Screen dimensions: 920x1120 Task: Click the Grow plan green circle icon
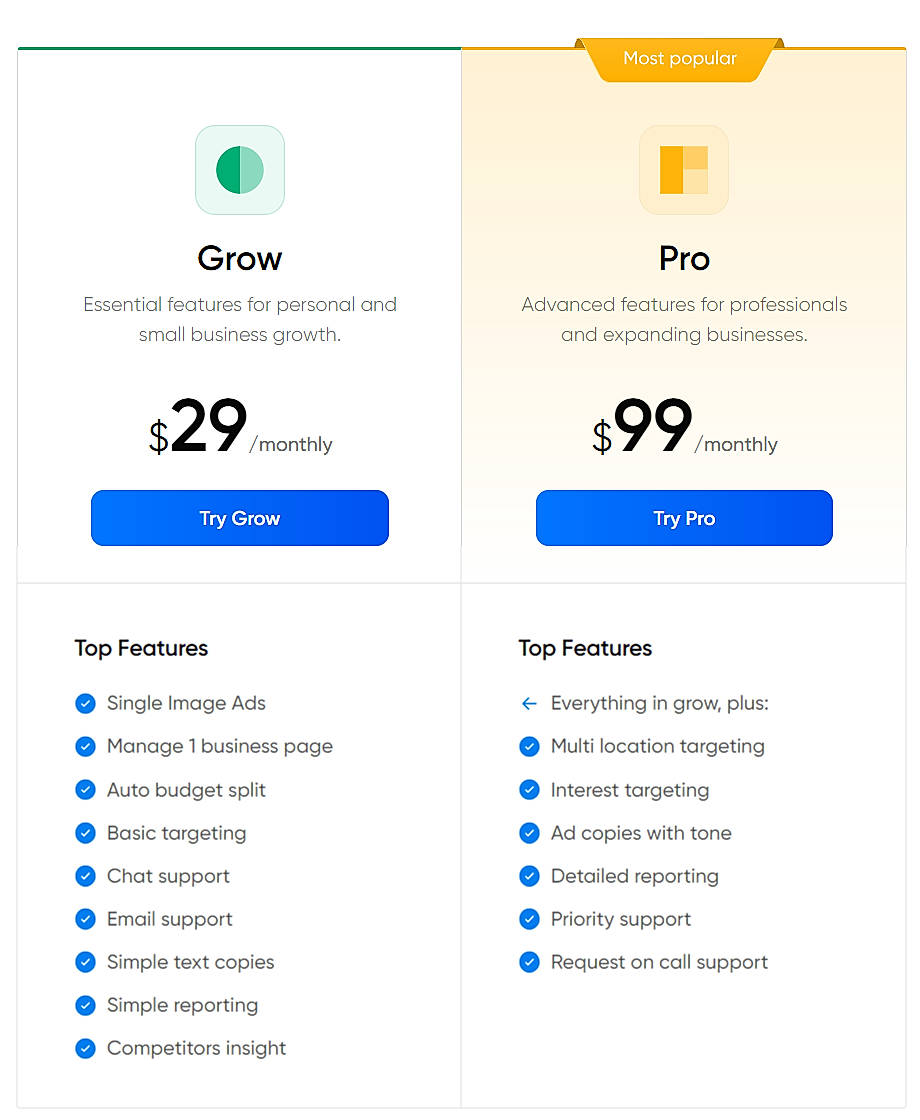tap(240, 170)
